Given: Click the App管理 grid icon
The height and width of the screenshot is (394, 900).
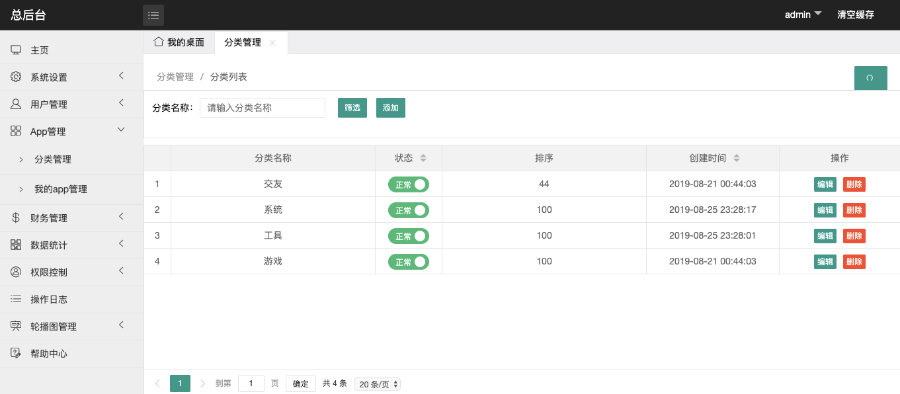Looking at the screenshot, I should coord(16,131).
